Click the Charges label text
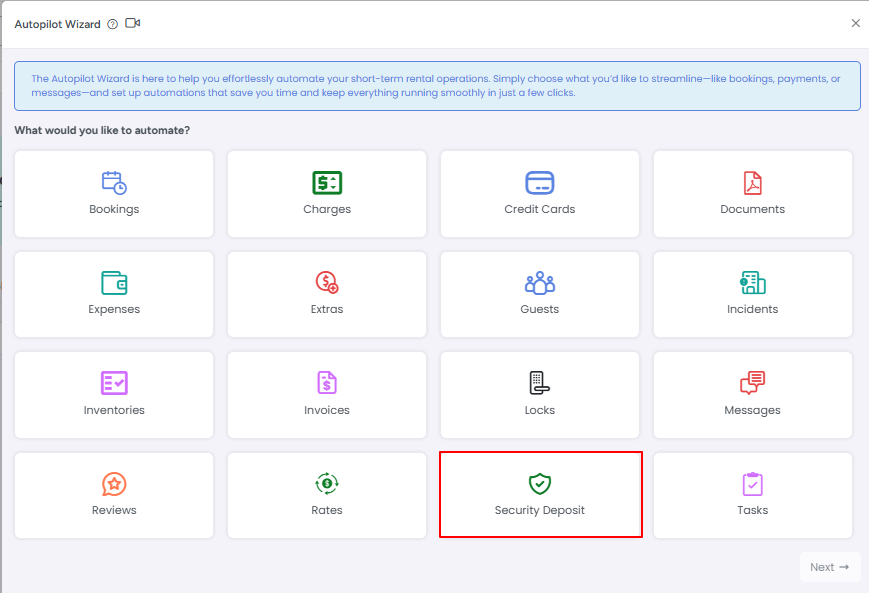Image resolution: width=869 pixels, height=593 pixels. [327, 209]
